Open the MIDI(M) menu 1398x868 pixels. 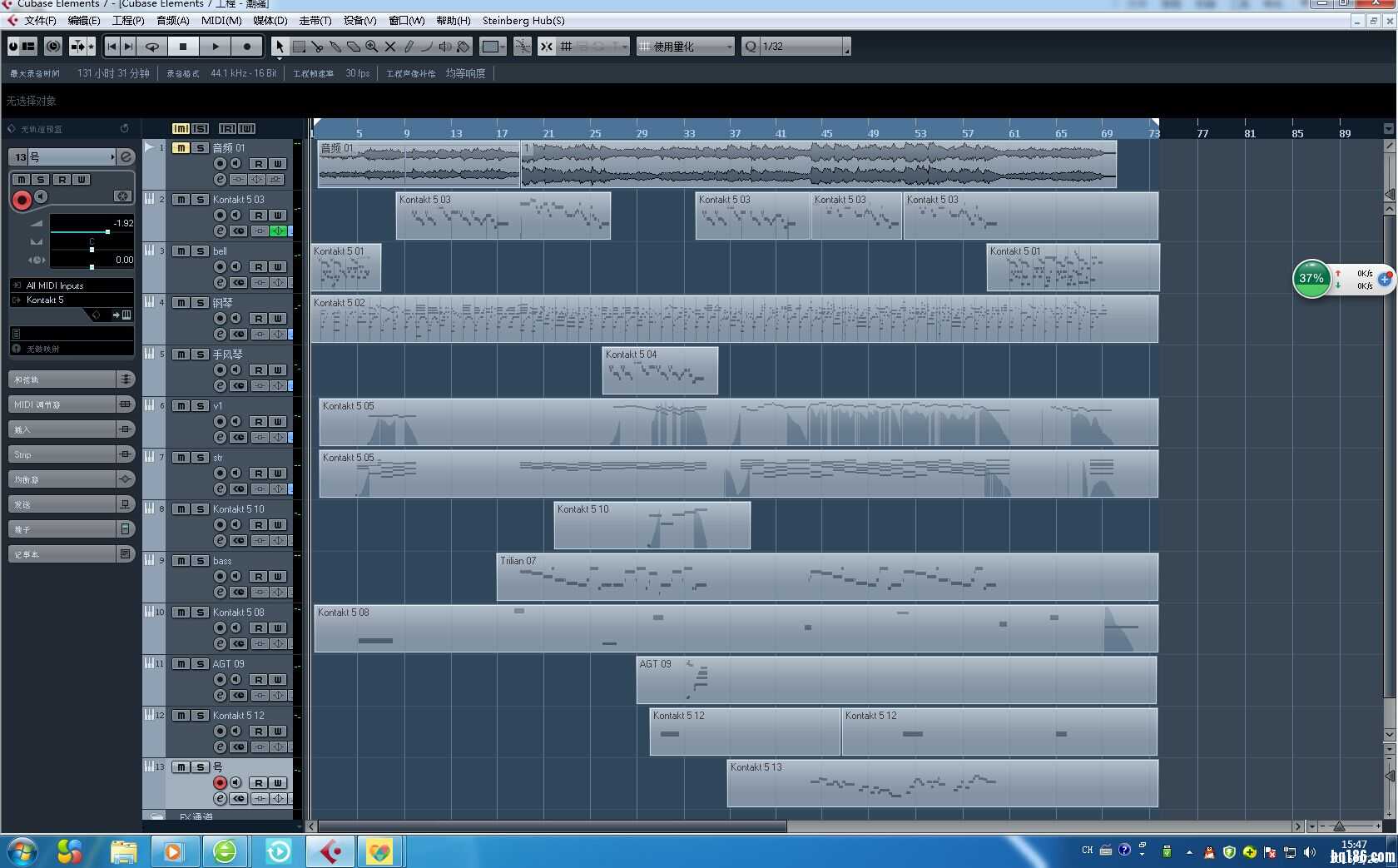point(221,20)
